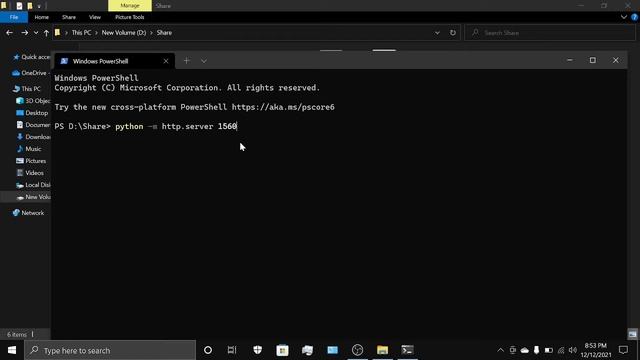Go up one folder level
640x360 pixels.
coord(46,33)
